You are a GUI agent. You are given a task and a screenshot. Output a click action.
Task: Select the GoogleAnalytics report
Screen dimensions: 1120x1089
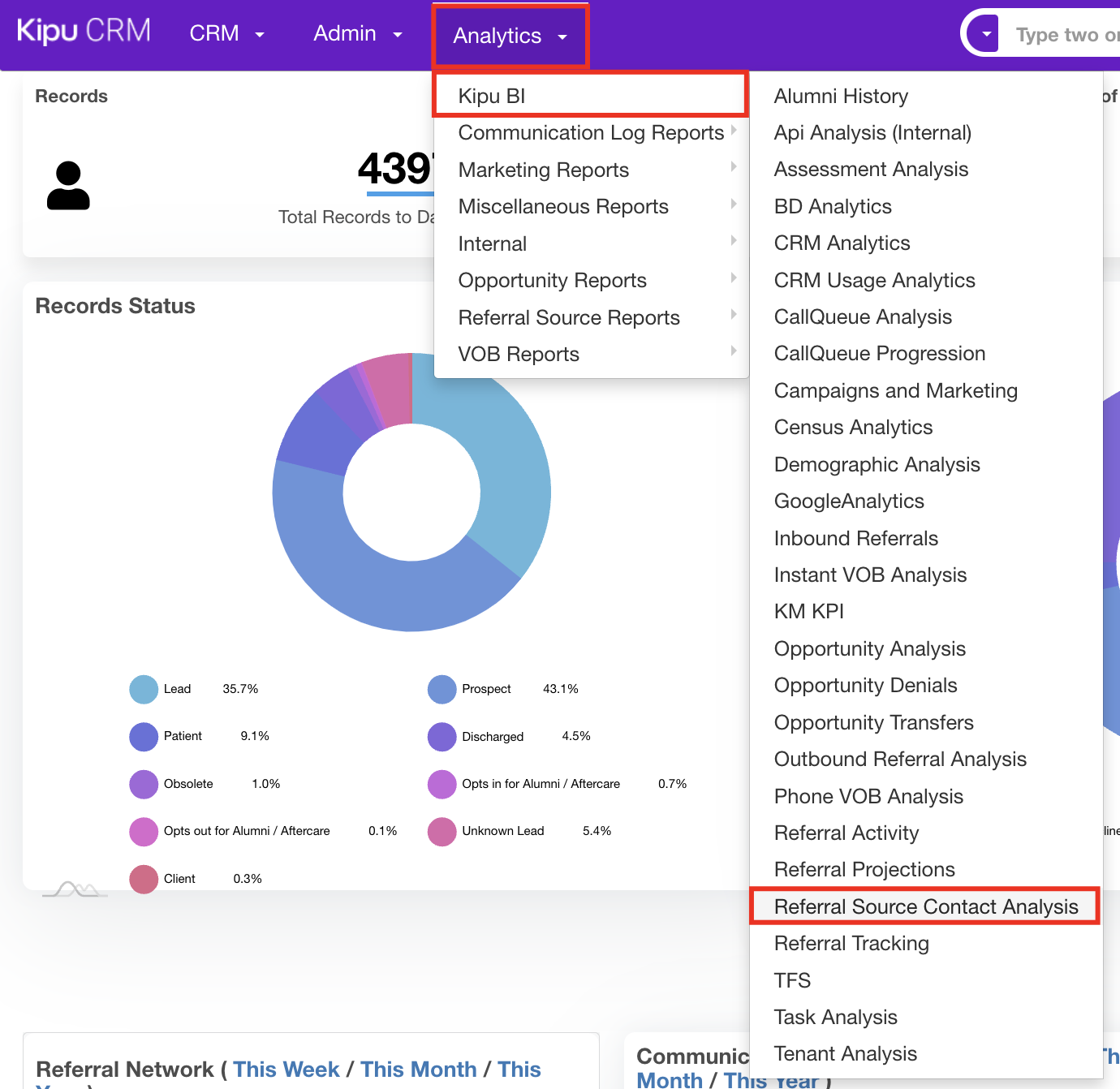pyautogui.click(x=849, y=501)
